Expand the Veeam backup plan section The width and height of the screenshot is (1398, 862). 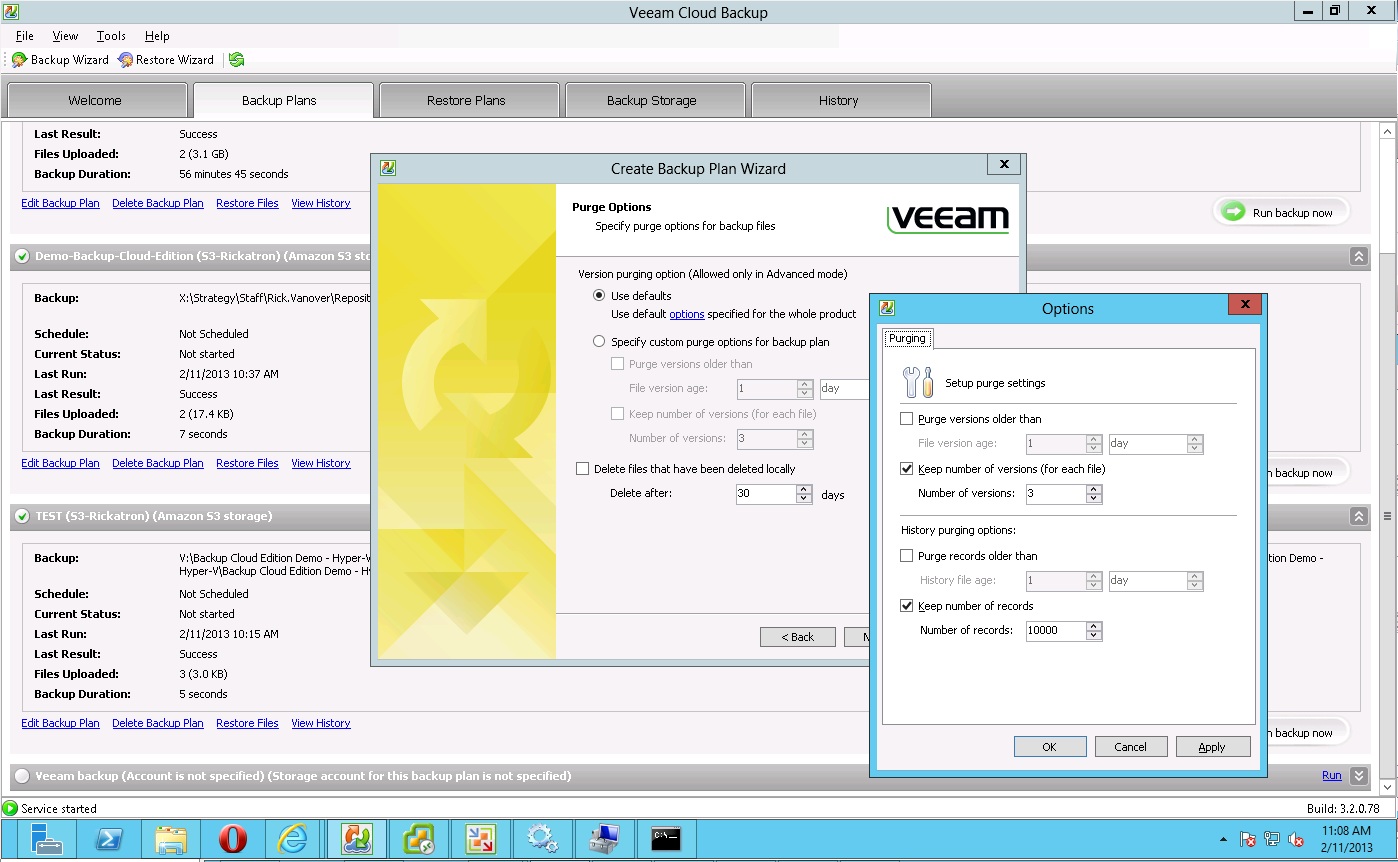click(1358, 776)
